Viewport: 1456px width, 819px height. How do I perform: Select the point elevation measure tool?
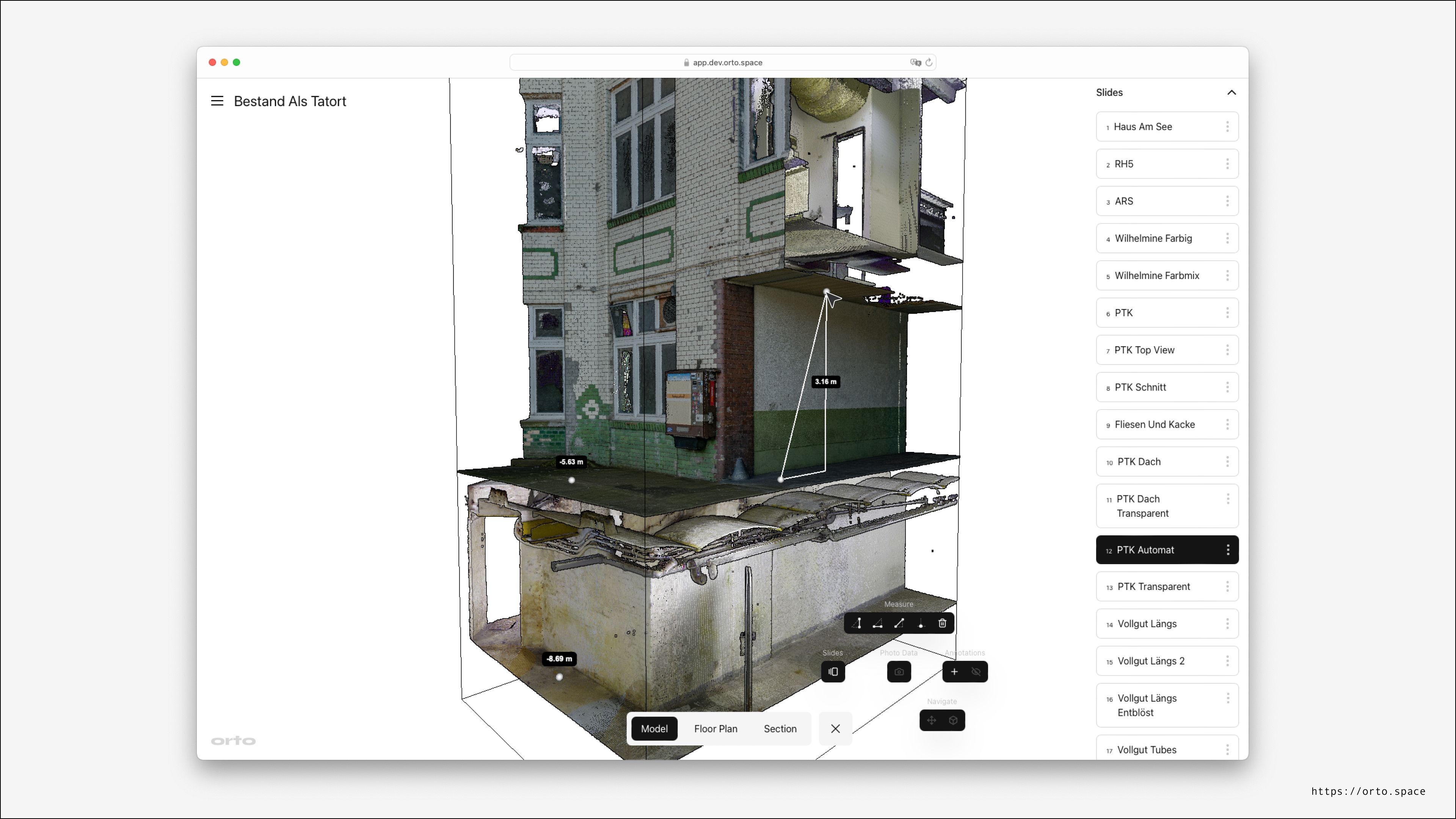click(x=921, y=623)
